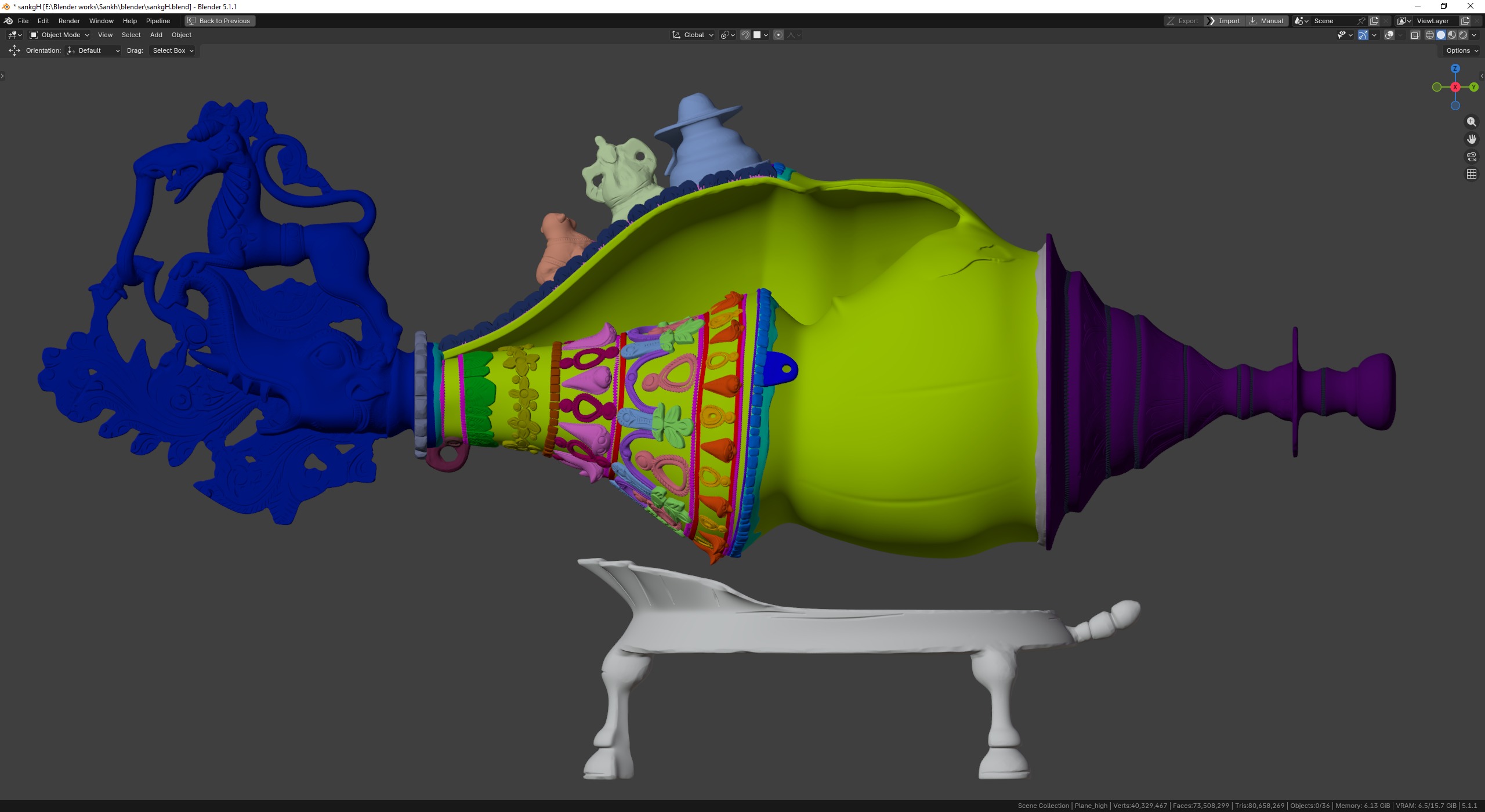Click the Scene name field
The image size is (1485, 812).
(x=1333, y=21)
